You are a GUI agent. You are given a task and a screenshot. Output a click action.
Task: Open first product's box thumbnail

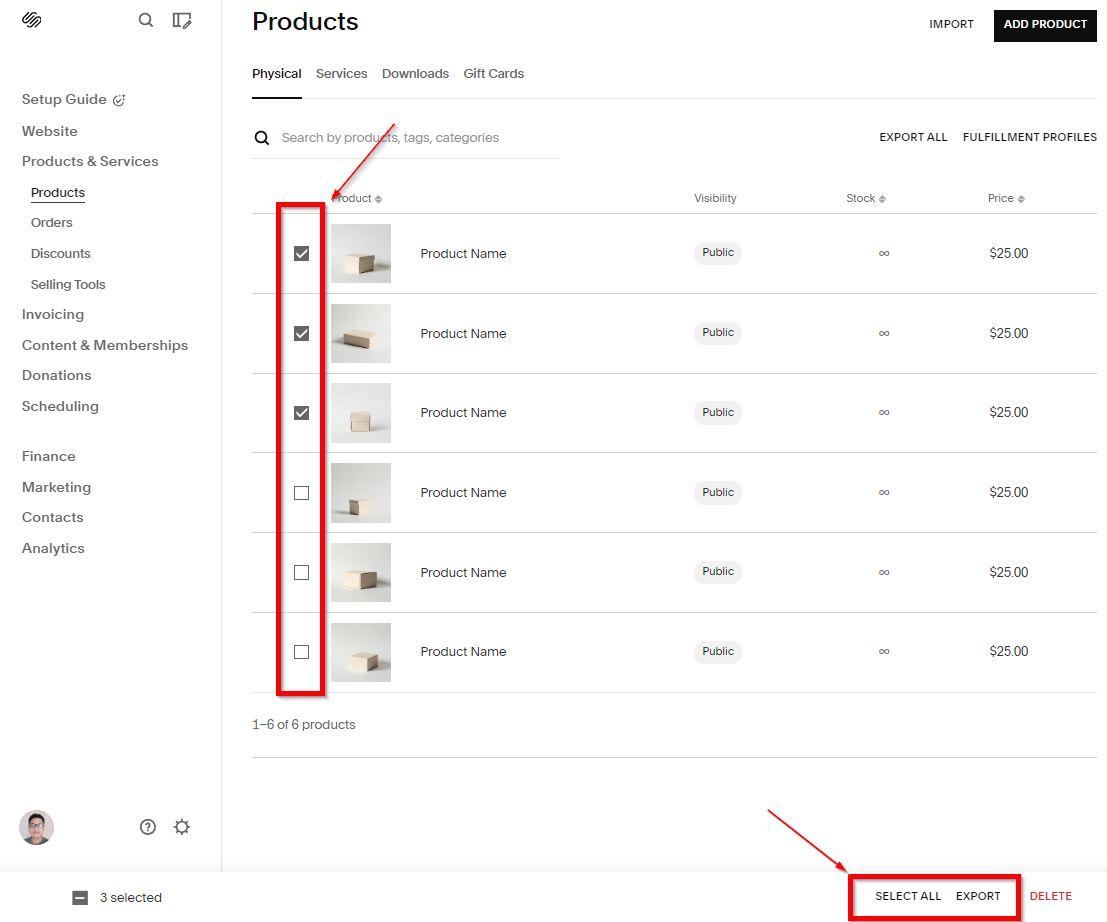tap(361, 253)
